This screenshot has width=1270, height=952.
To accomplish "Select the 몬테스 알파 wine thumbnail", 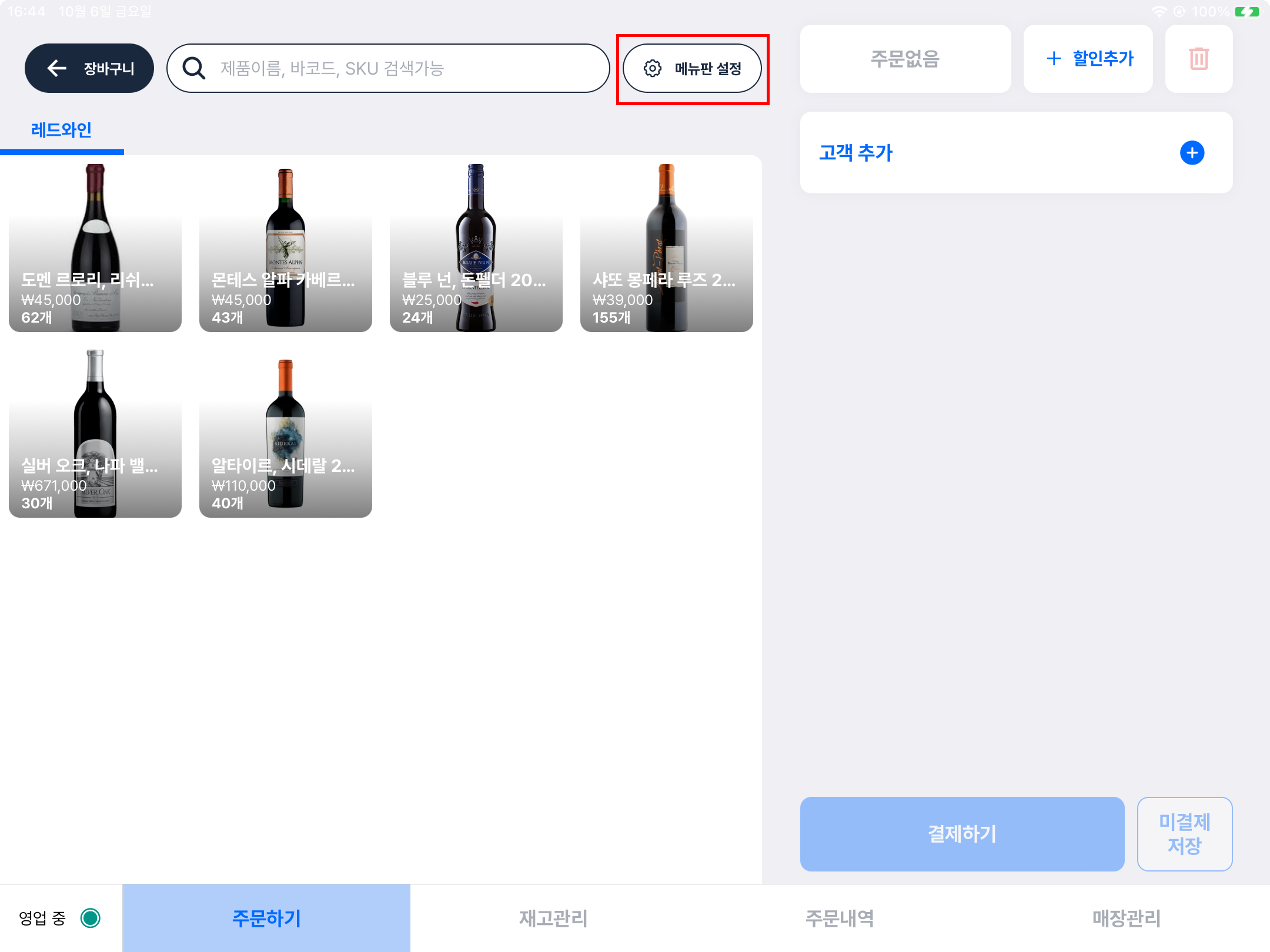I will point(285,247).
